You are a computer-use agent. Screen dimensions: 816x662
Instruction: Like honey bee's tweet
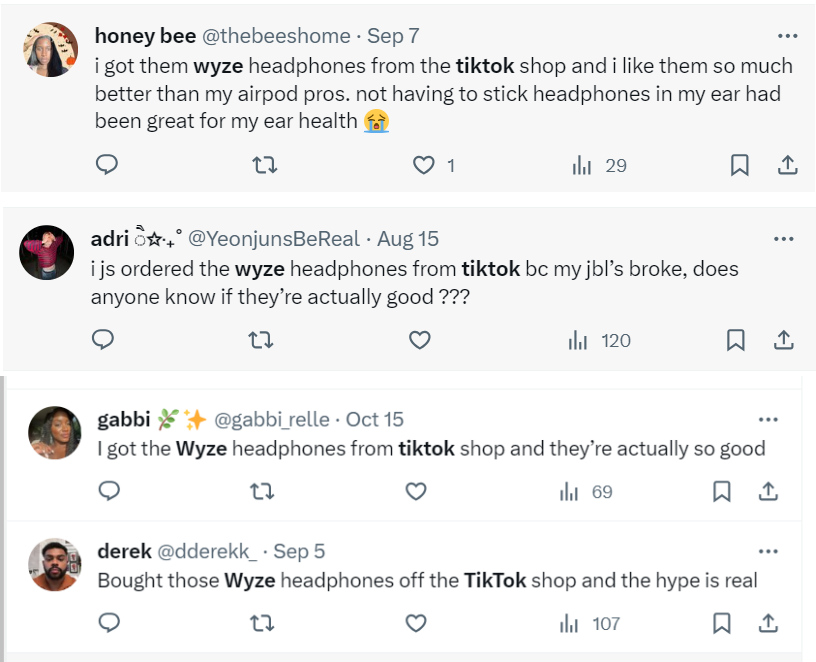pos(425,165)
